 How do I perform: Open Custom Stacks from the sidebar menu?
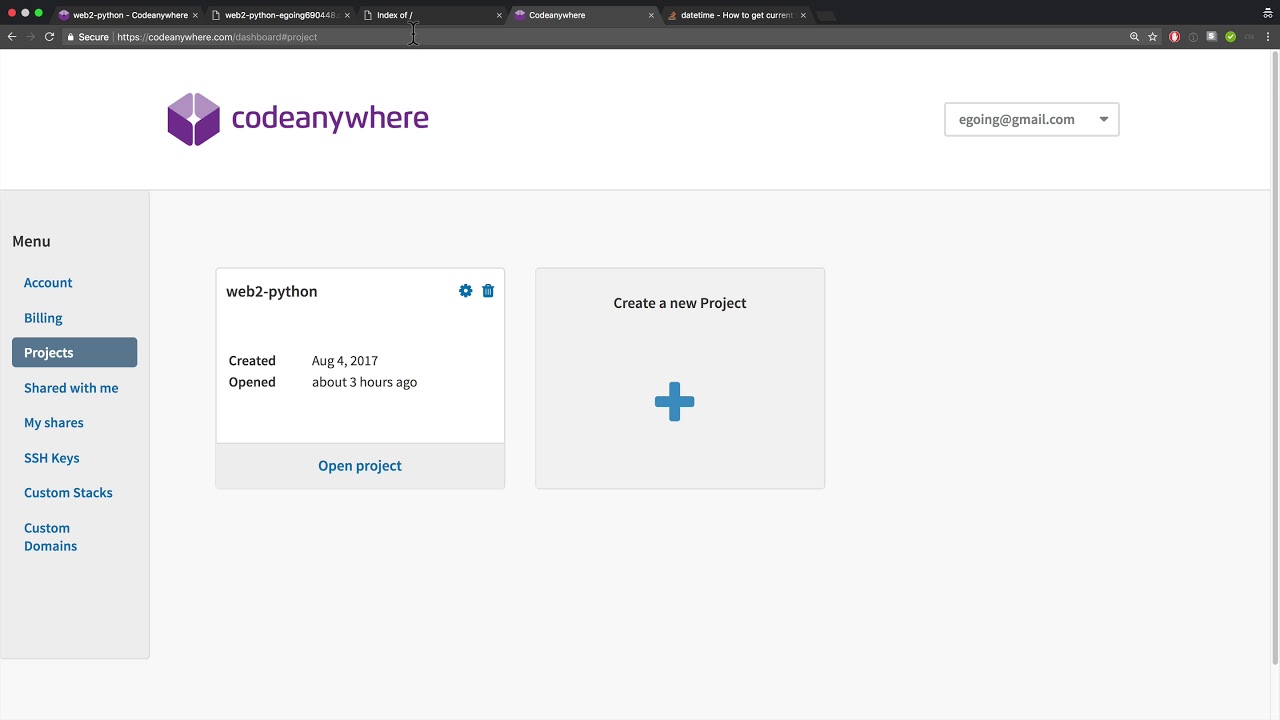point(68,493)
